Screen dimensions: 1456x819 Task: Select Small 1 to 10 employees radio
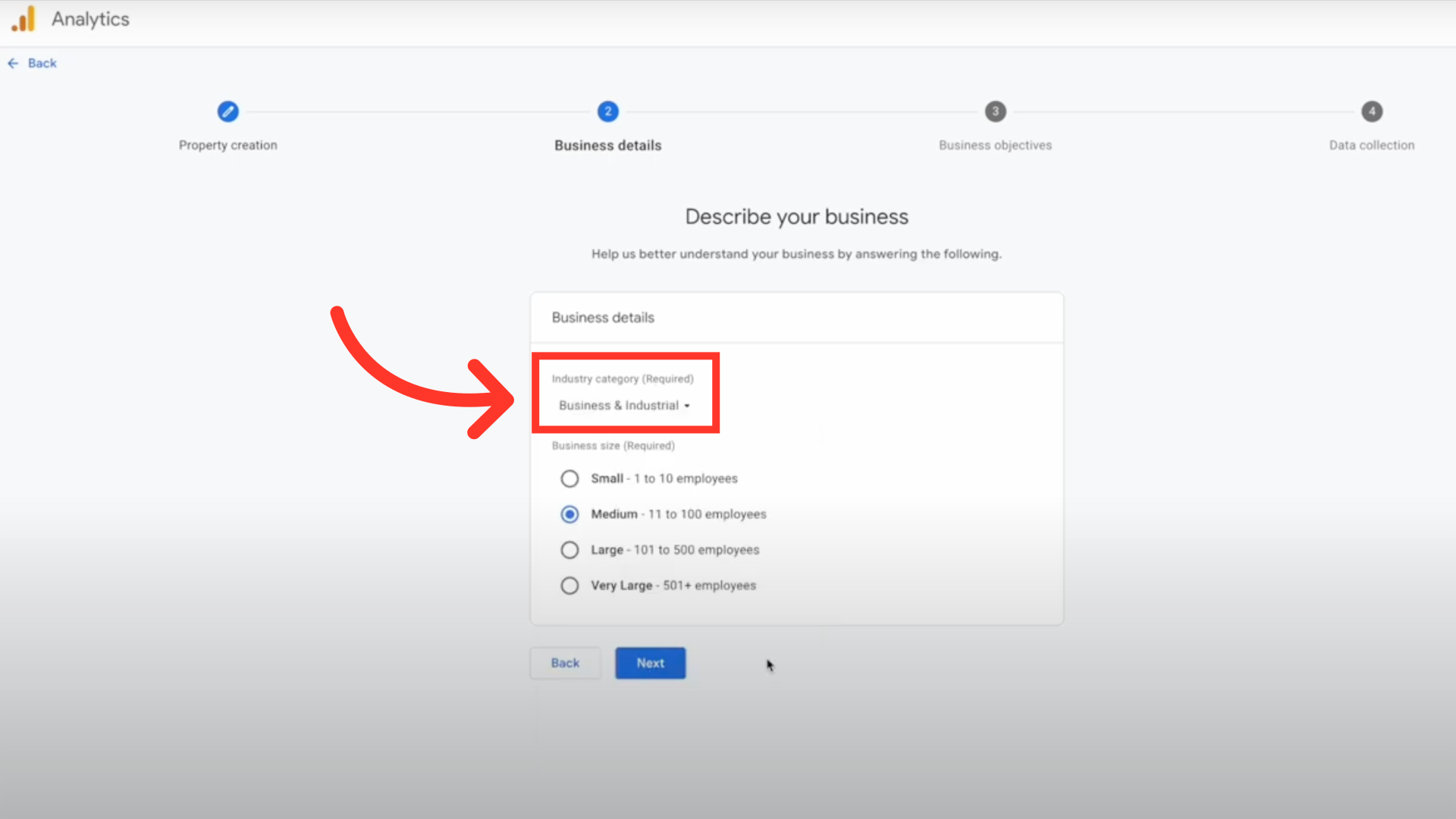tap(570, 479)
